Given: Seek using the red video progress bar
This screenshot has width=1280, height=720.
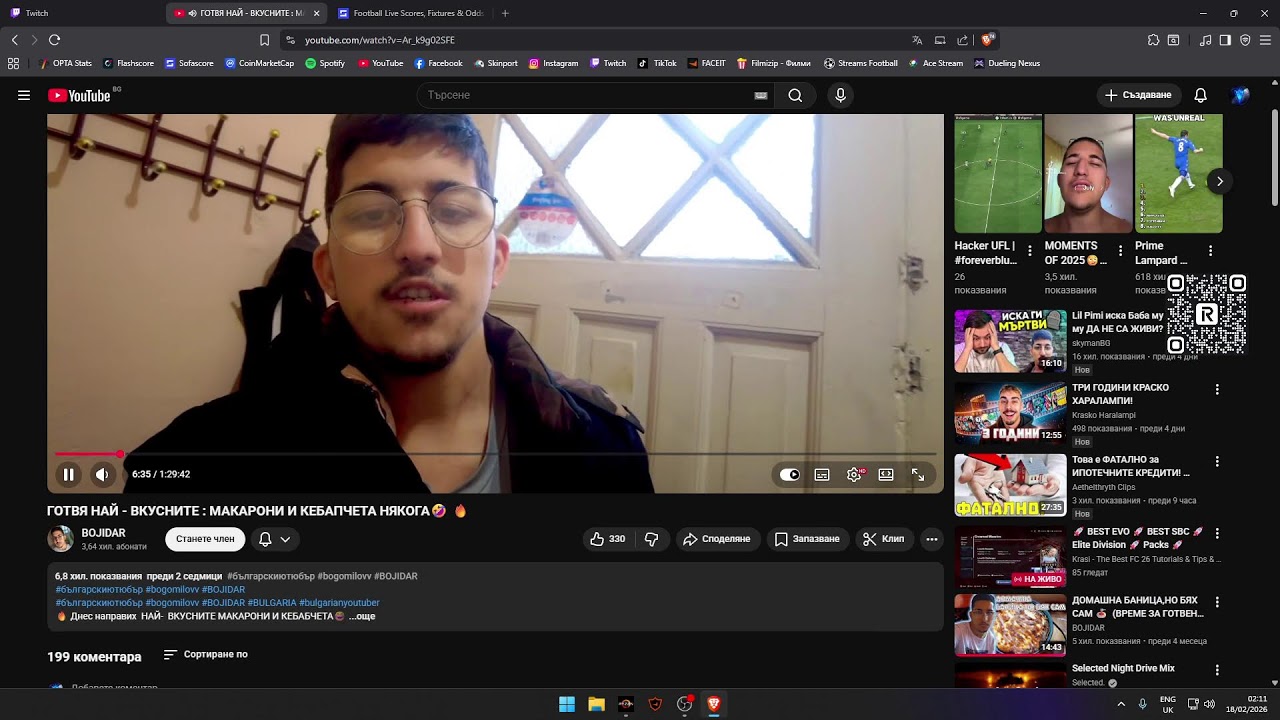Looking at the screenshot, I should [495, 454].
